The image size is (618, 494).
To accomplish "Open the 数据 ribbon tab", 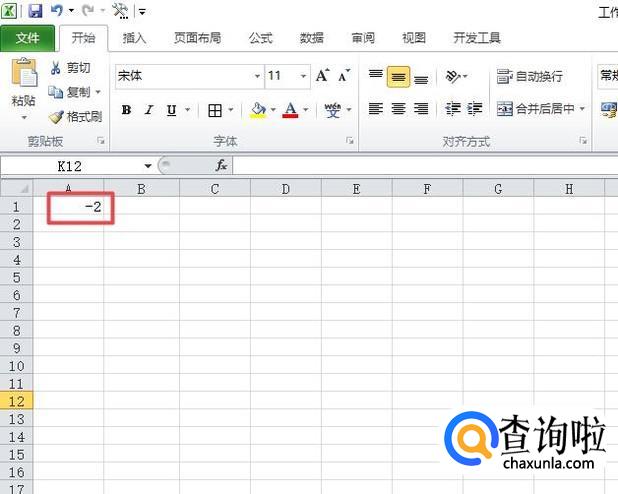I will [x=311, y=38].
